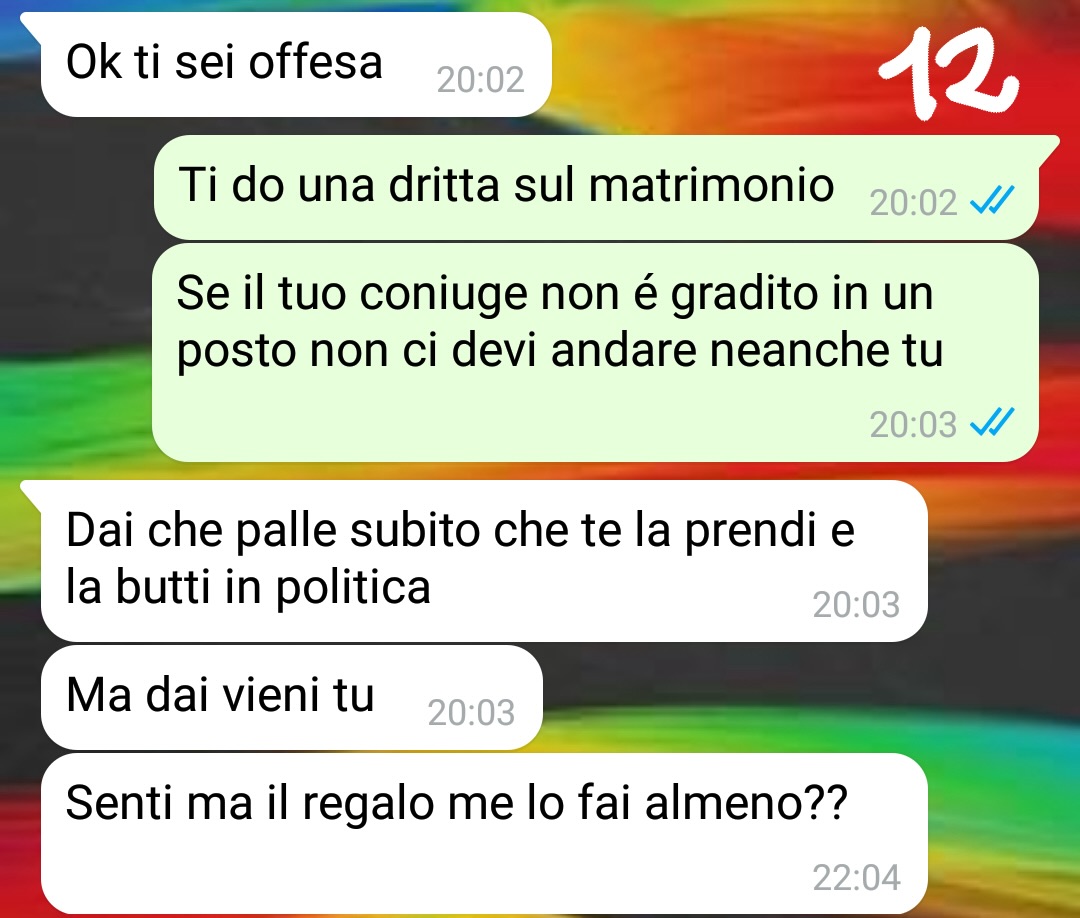This screenshot has width=1080, height=918.
Task: Tap the 20:03 time beside 'Ma dai vieni tu'
Action: [x=471, y=713]
